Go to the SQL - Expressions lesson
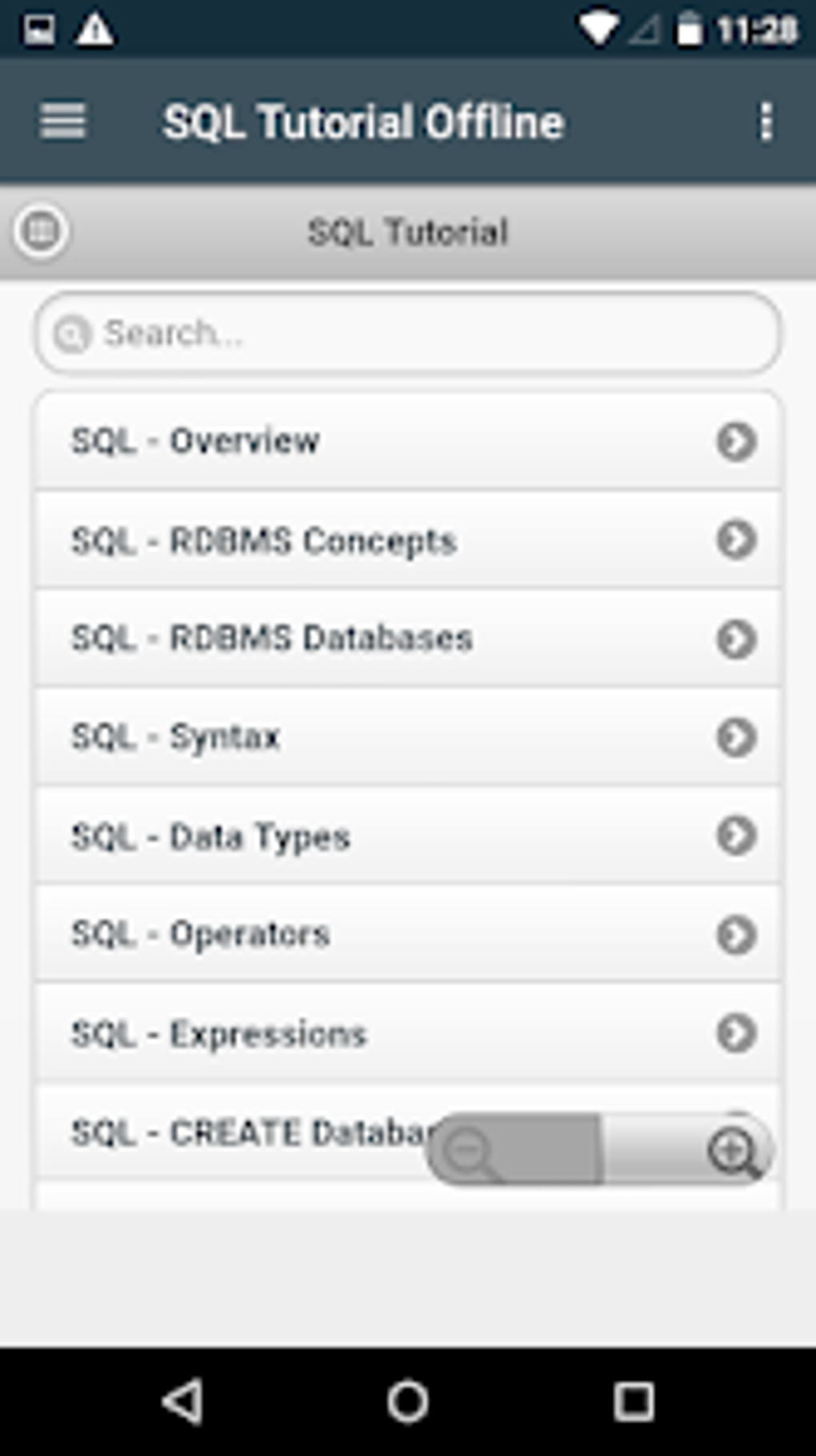 [x=219, y=1034]
